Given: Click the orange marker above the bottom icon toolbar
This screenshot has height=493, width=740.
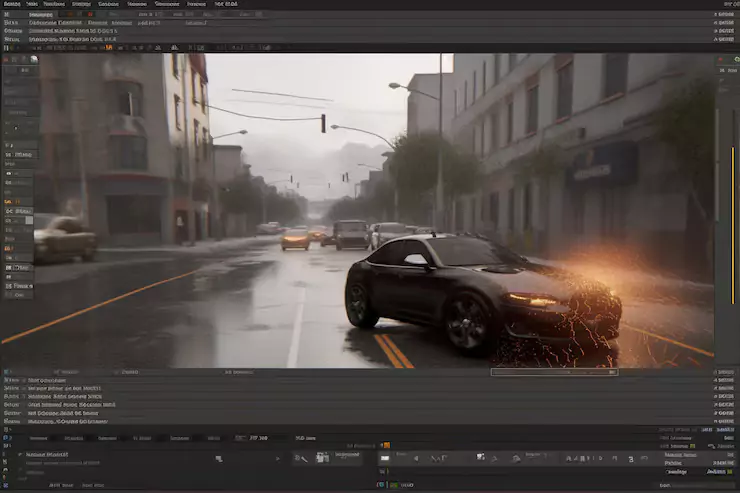Looking at the screenshot, I should pos(387,445).
